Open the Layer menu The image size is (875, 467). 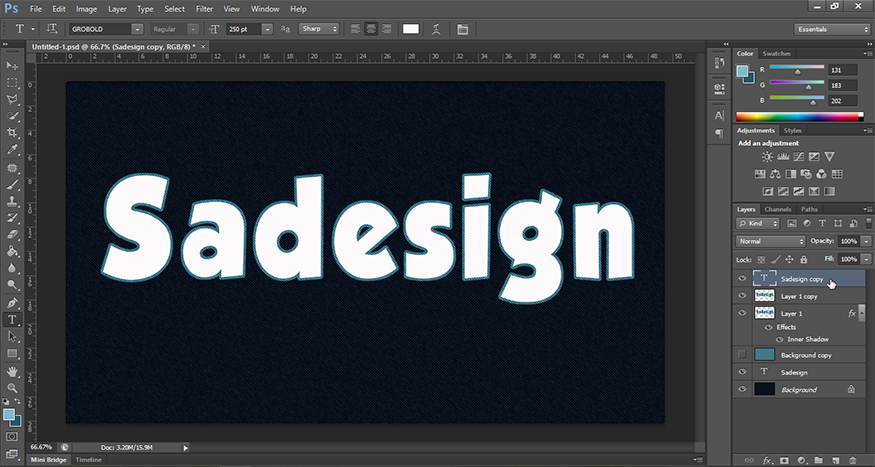tap(117, 9)
